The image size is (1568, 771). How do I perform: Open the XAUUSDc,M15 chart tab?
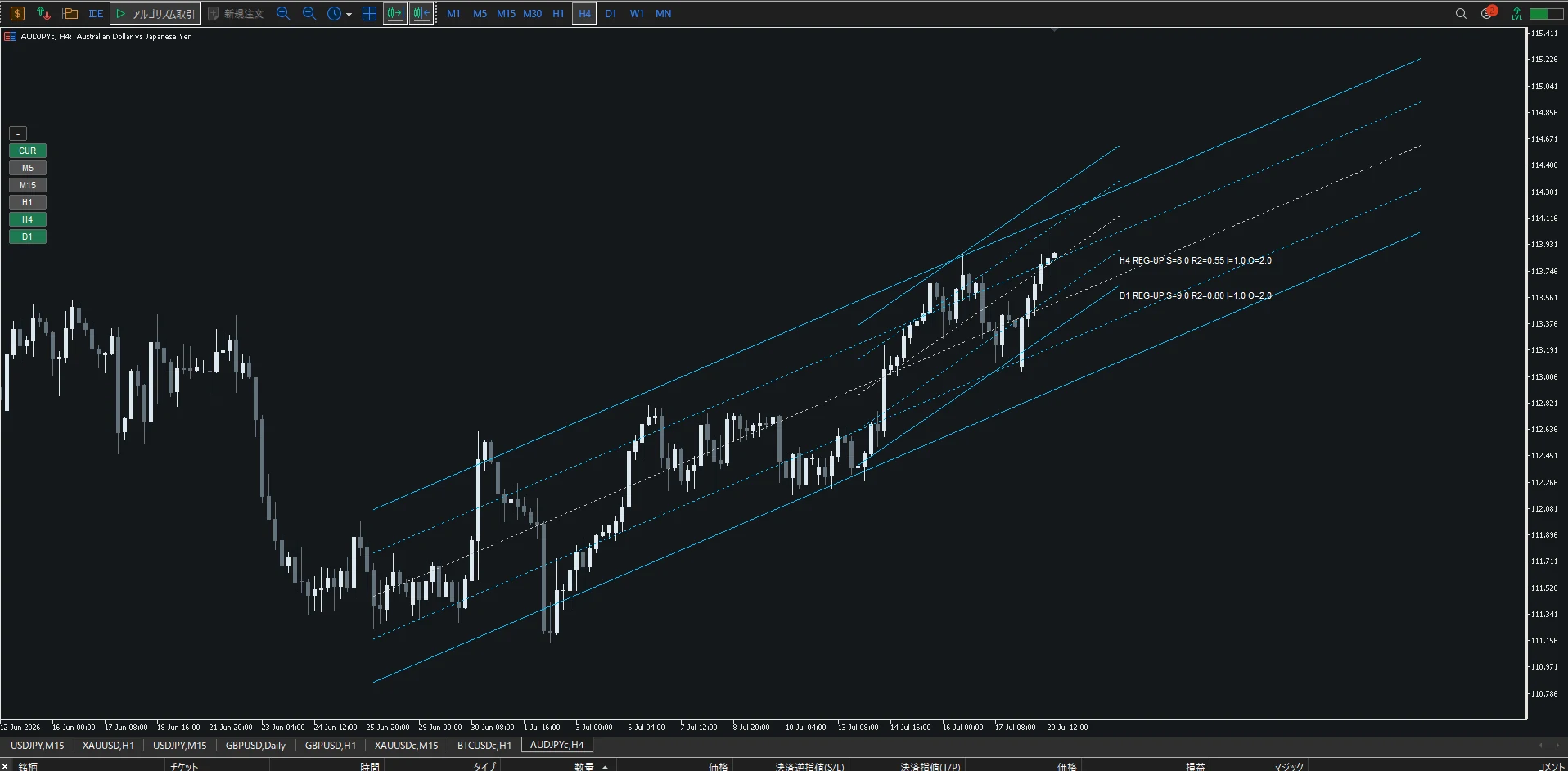(406, 745)
